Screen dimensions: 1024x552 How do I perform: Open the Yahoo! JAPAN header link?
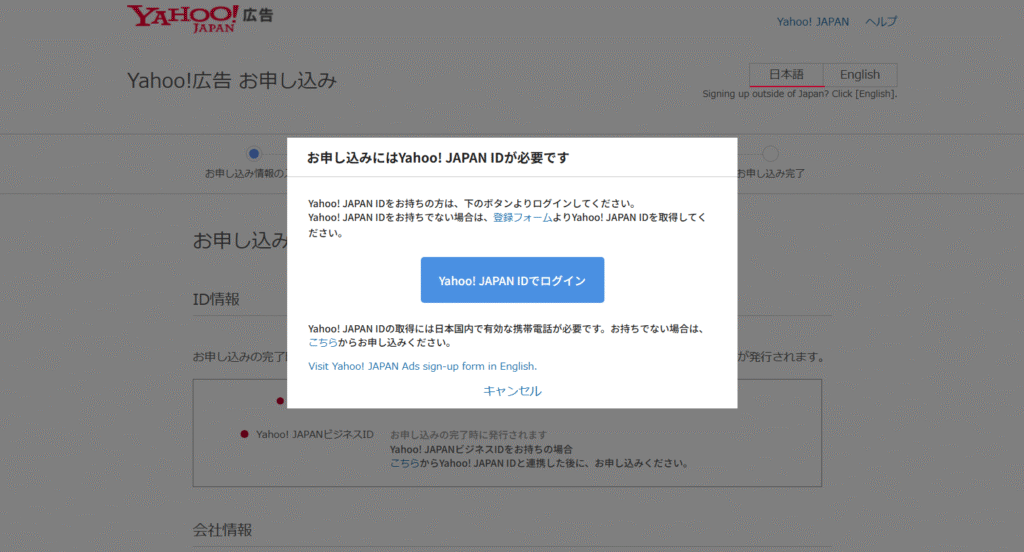[812, 22]
